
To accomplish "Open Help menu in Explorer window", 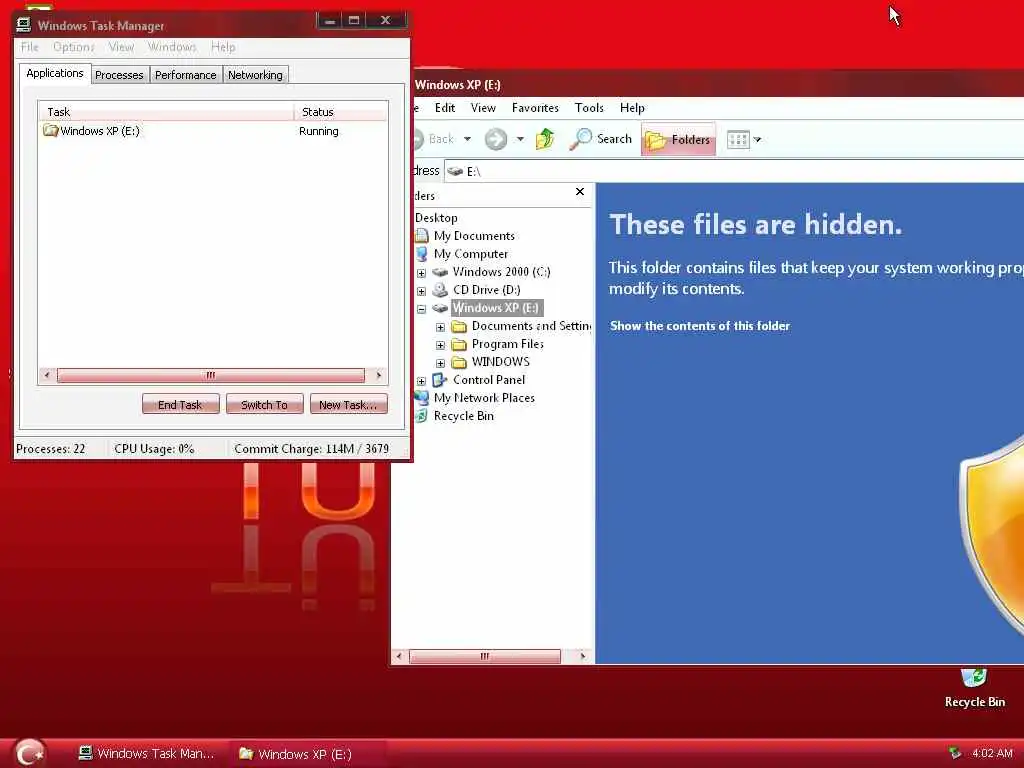I will point(632,108).
